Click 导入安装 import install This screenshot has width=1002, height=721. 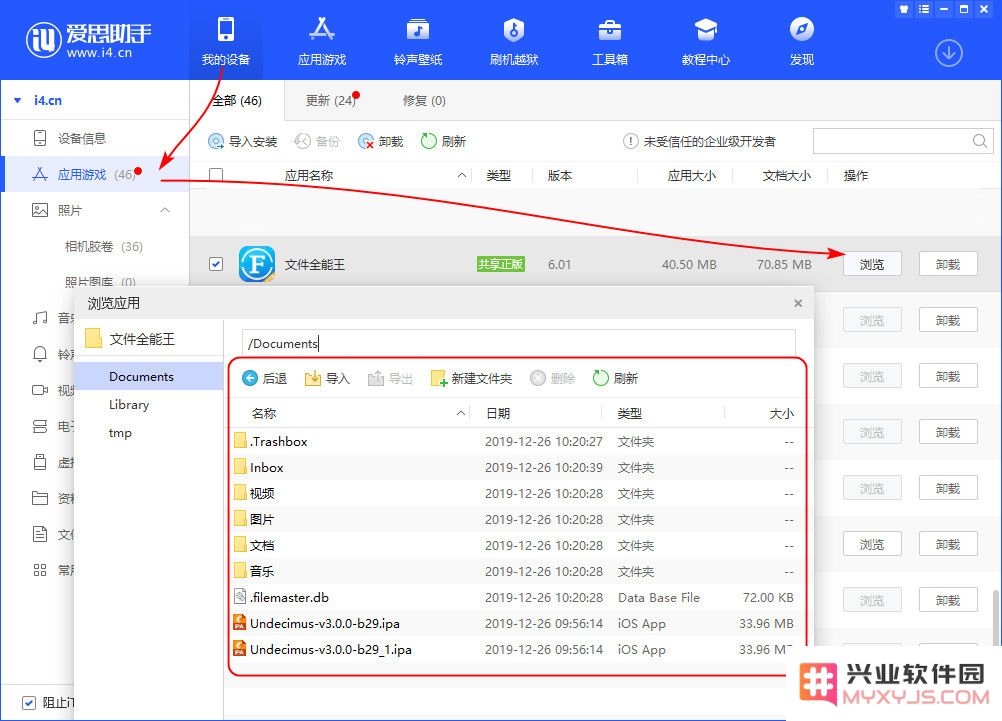243,141
